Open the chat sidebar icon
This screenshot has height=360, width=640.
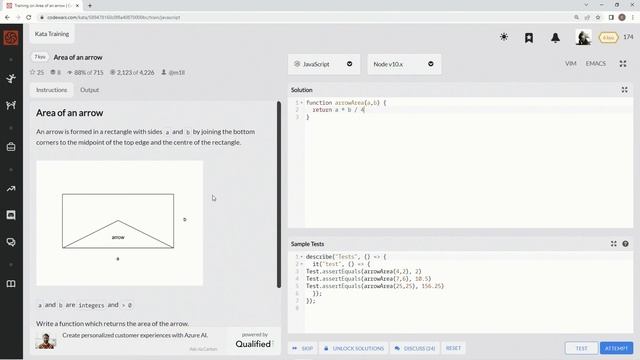click(11, 215)
